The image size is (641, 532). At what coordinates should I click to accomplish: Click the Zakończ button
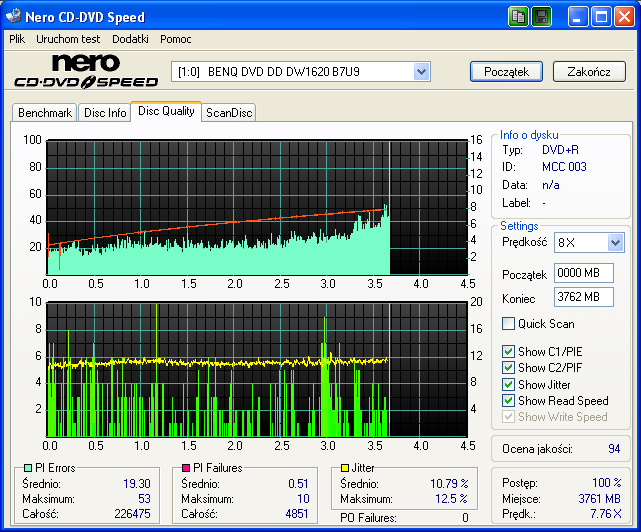pyautogui.click(x=589, y=72)
